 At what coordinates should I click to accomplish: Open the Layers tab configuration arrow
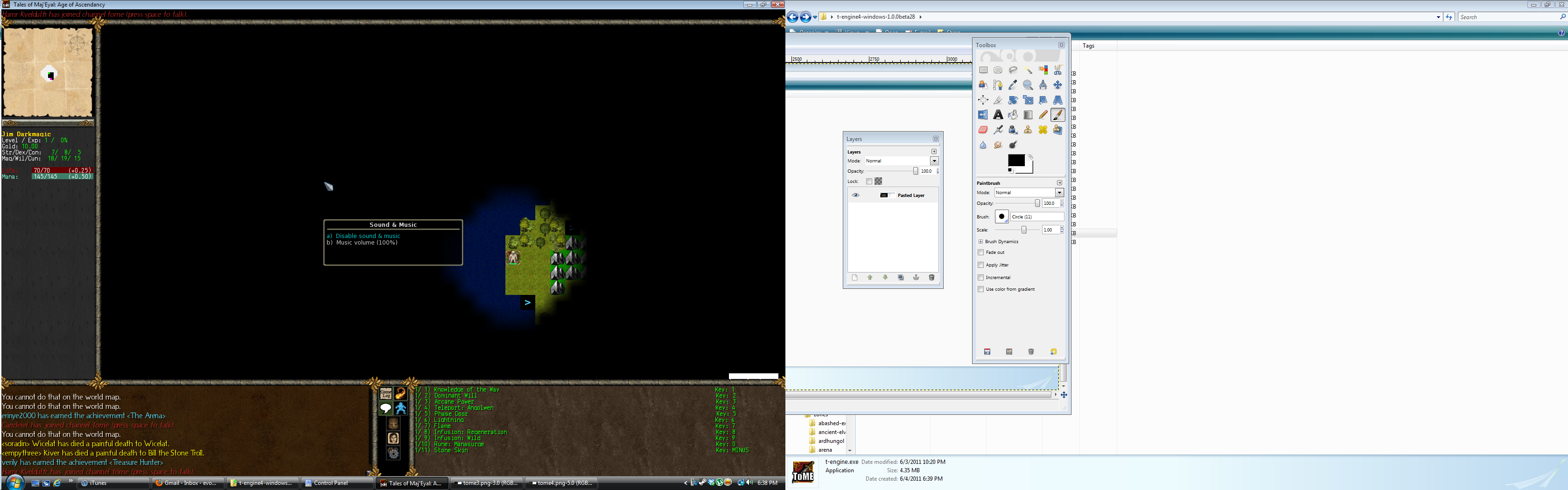(934, 152)
